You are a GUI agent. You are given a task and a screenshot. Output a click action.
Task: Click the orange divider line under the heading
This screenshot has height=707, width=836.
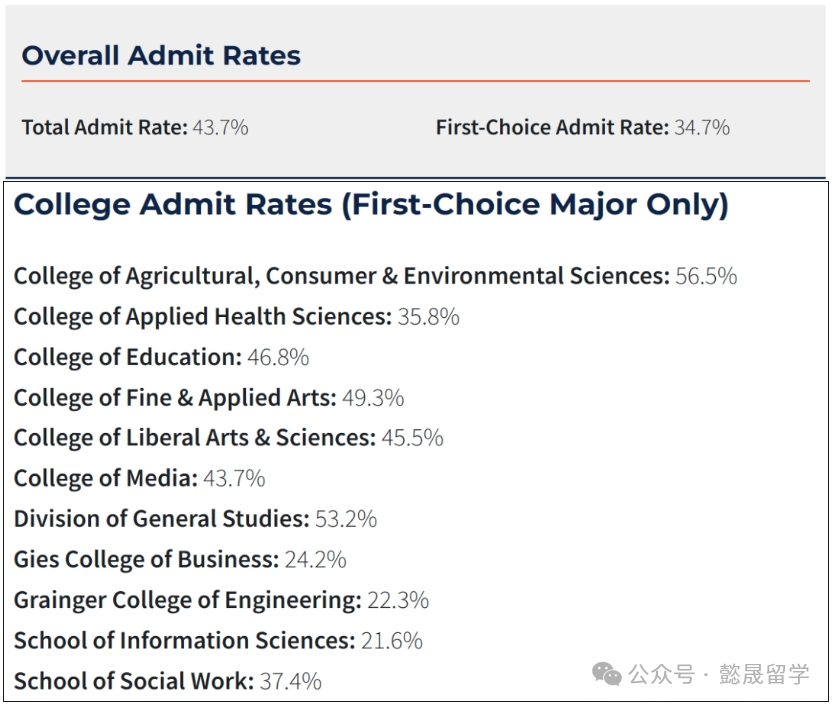415,81
